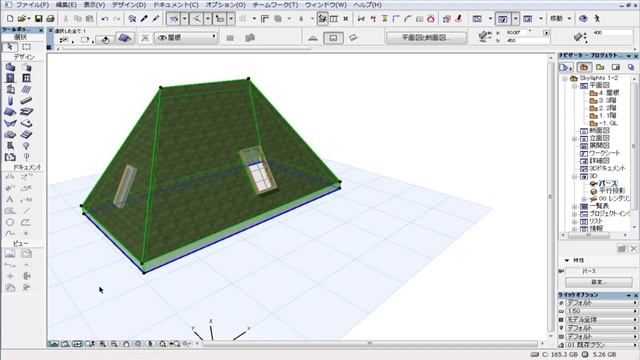Screen dimensions: 640x360
Task: Click the New document icon
Action: [x=10, y=19]
